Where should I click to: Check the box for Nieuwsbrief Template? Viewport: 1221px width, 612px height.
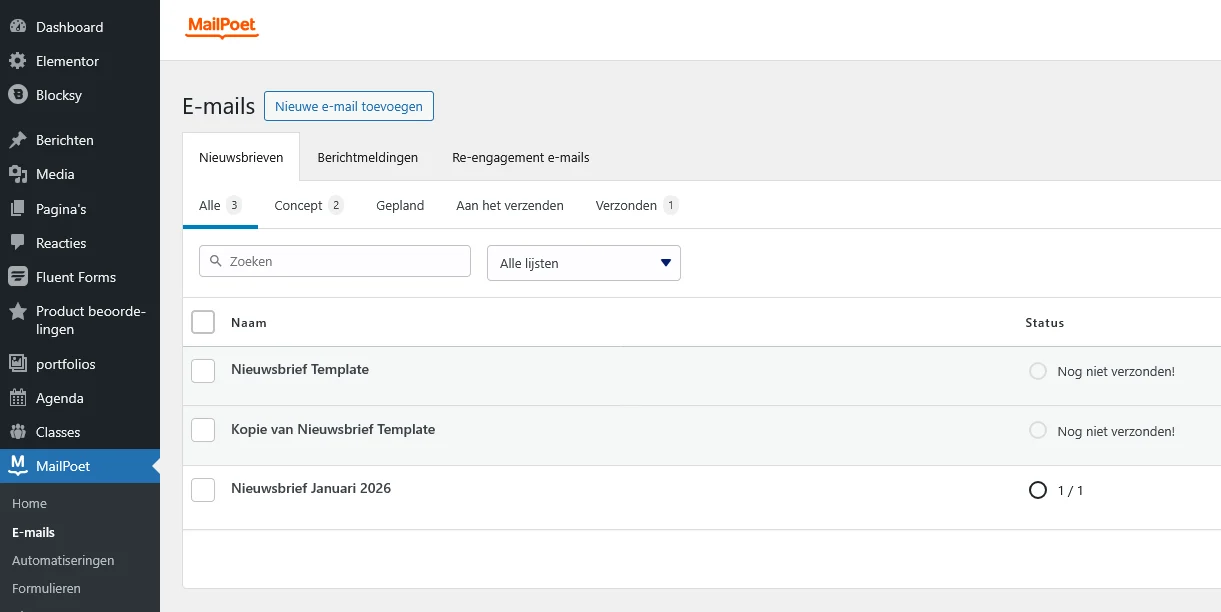(203, 371)
